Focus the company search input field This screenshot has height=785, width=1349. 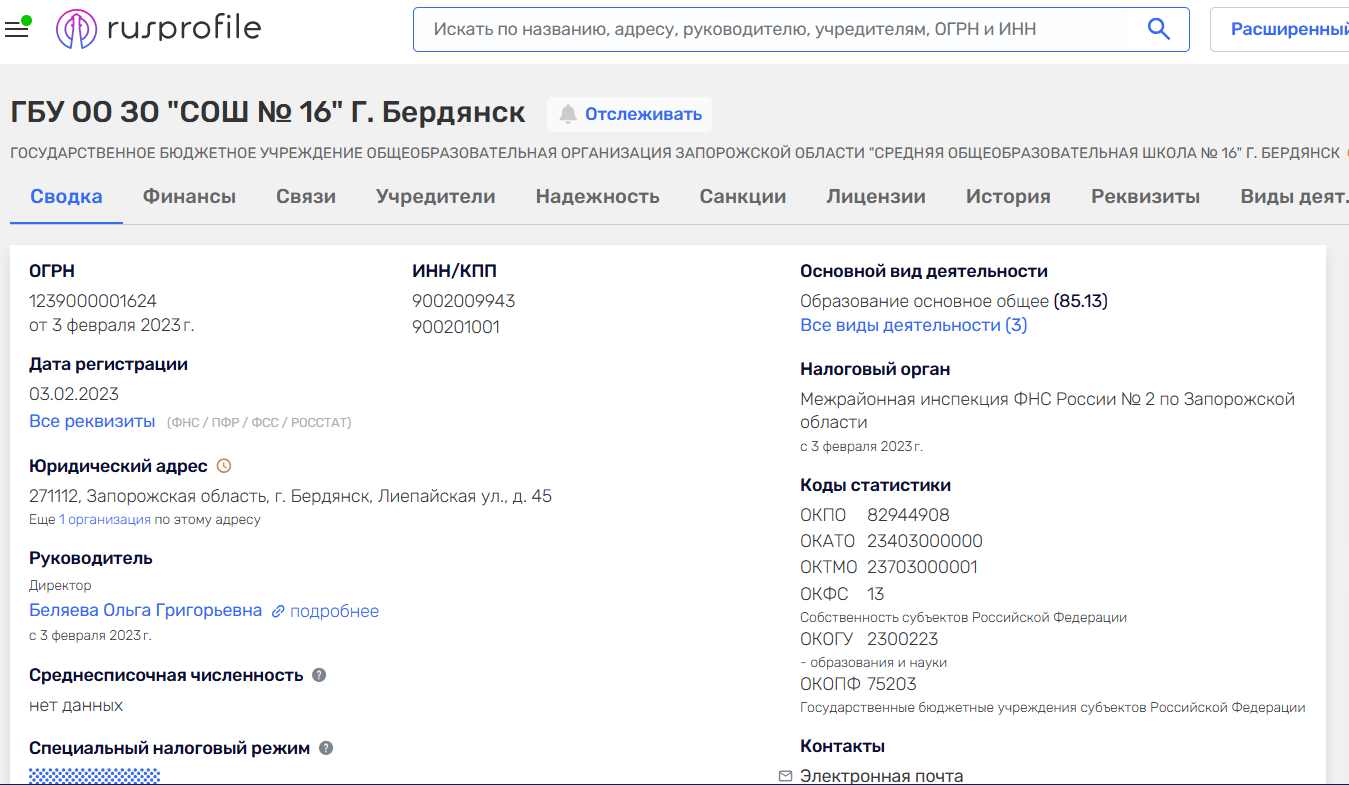point(780,30)
